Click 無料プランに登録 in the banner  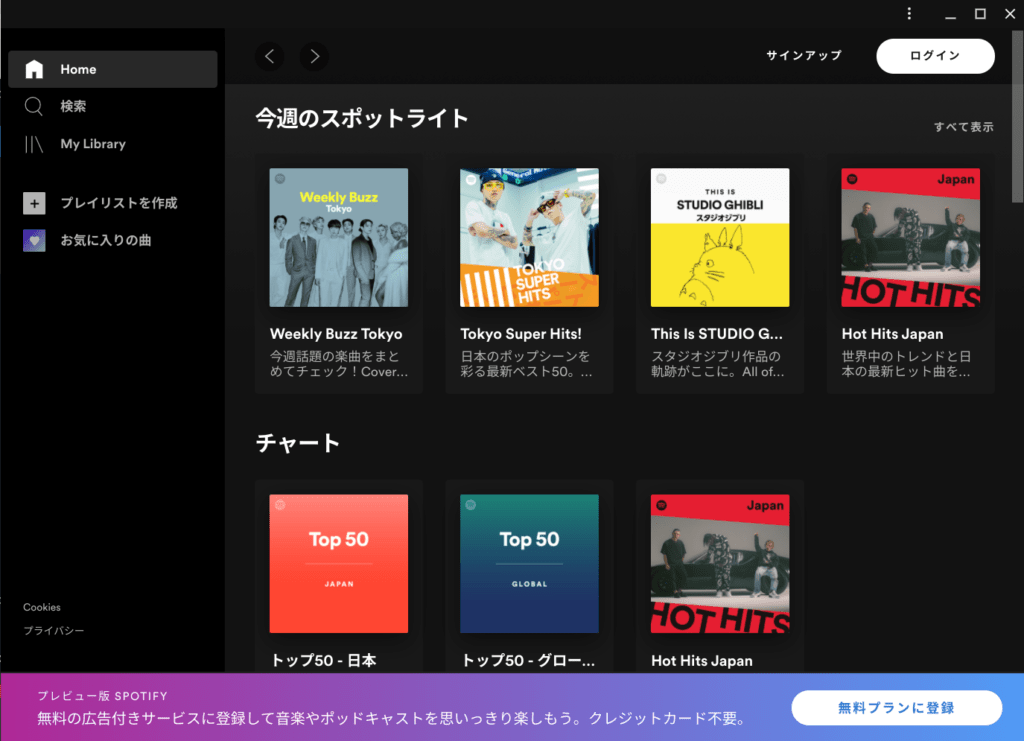pos(896,708)
